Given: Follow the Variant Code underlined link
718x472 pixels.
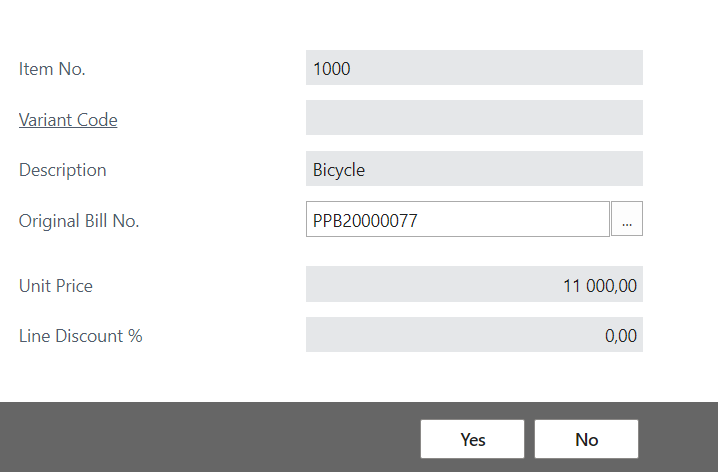Looking at the screenshot, I should coord(68,120).
